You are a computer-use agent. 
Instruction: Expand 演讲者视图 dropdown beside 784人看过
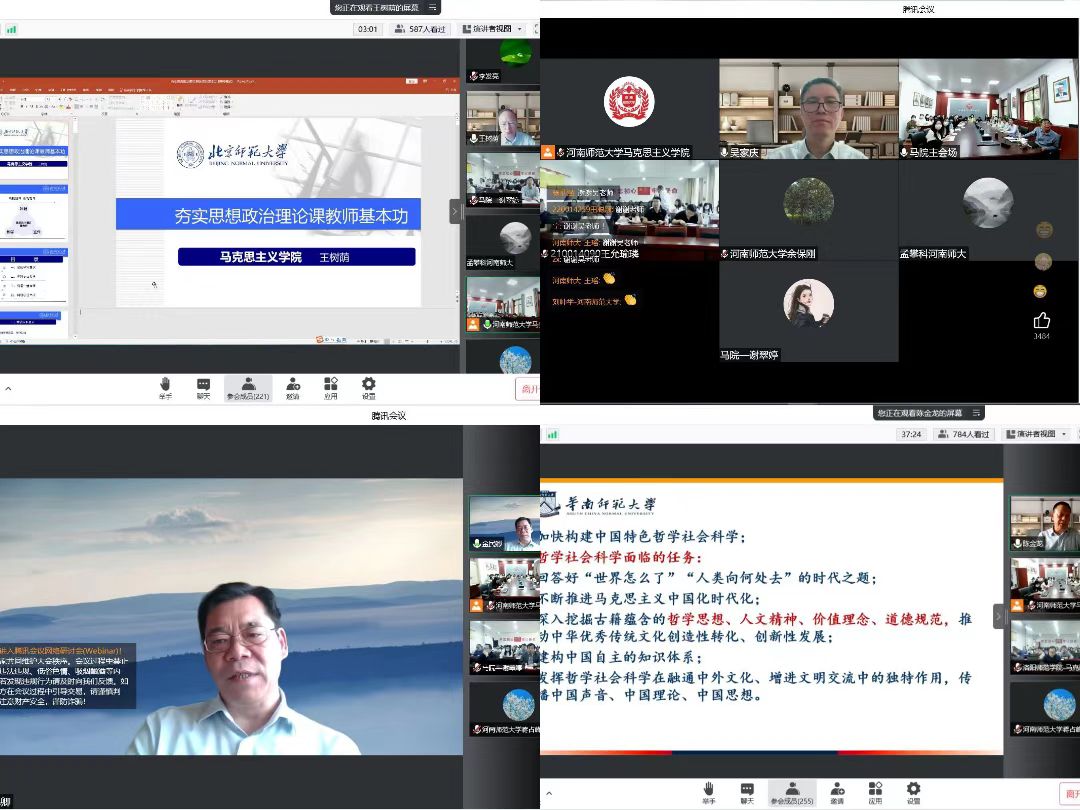click(x=1036, y=434)
